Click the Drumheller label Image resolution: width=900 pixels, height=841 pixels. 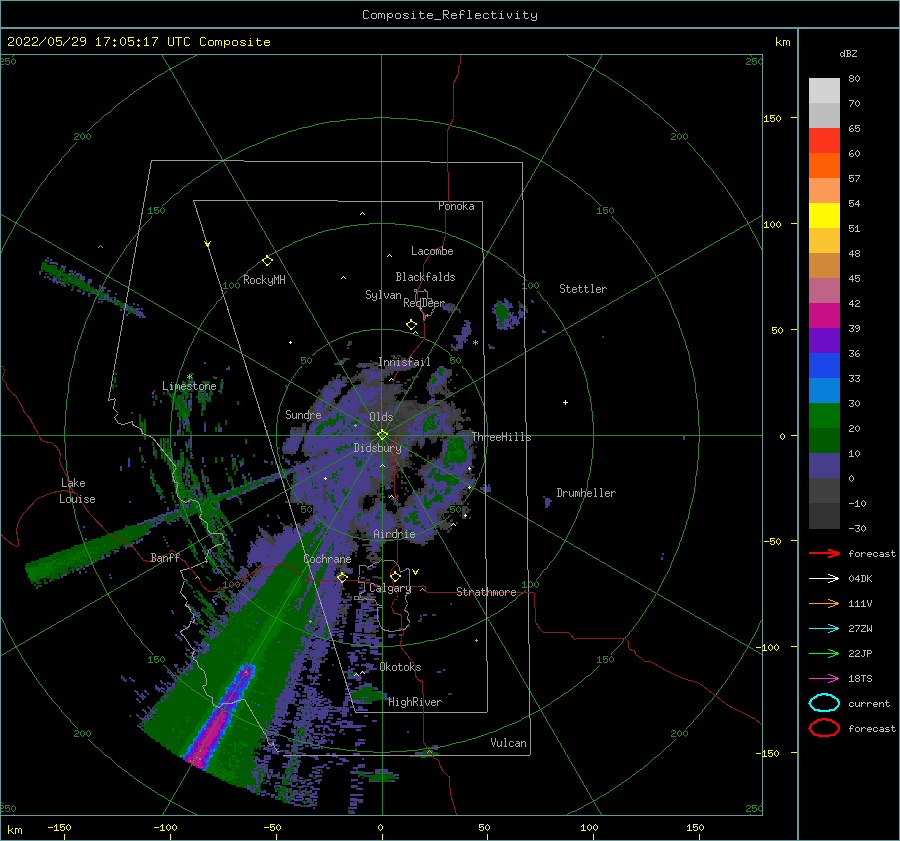(586, 493)
